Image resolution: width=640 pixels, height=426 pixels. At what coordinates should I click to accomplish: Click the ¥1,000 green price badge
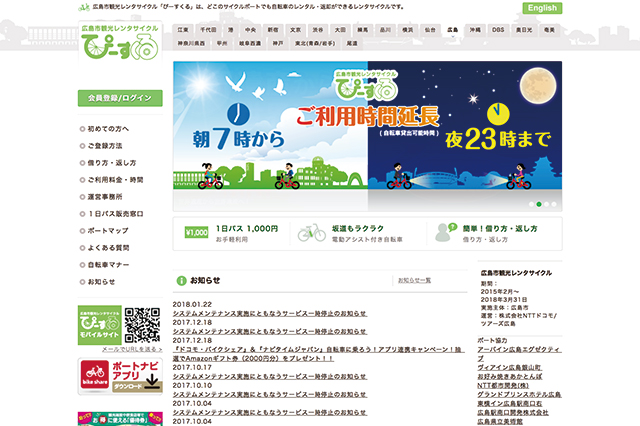pos(196,233)
